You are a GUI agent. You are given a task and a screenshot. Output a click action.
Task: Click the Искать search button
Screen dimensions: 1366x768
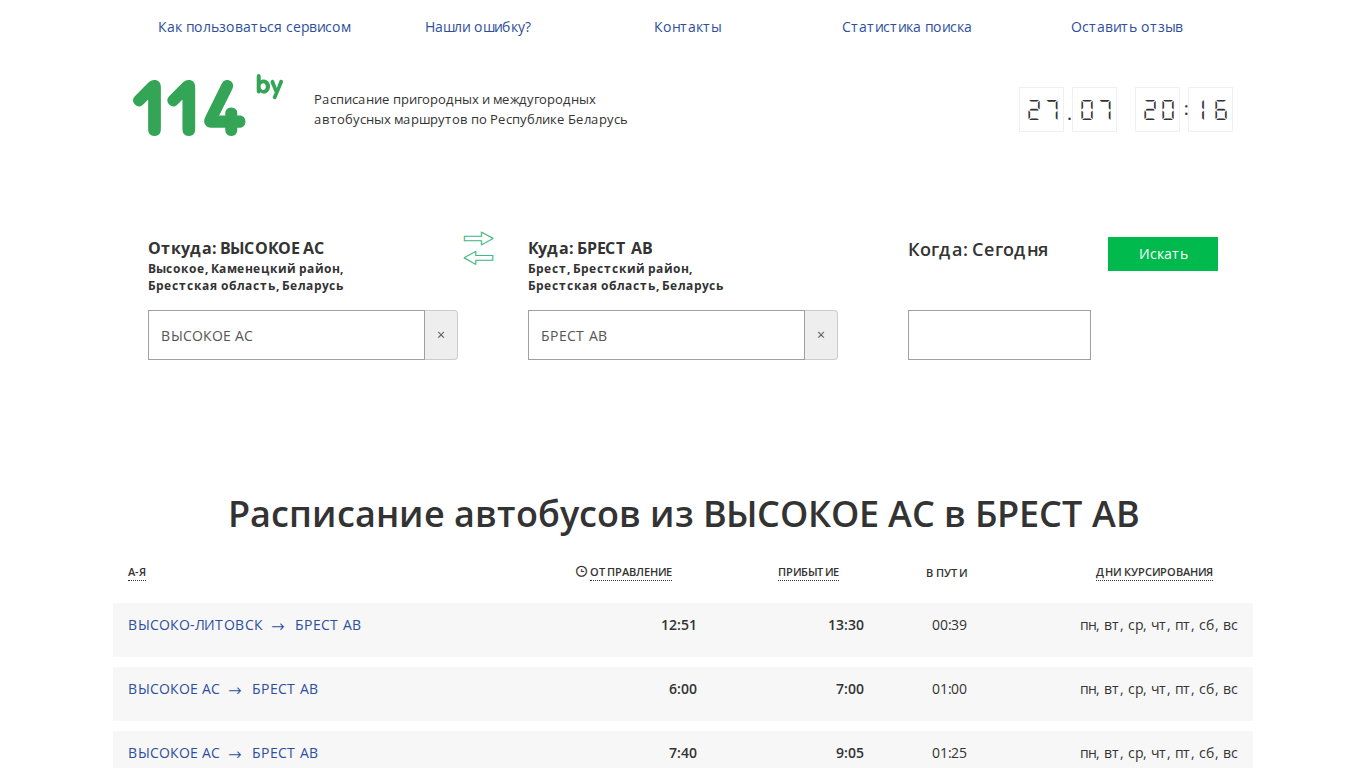1163,254
